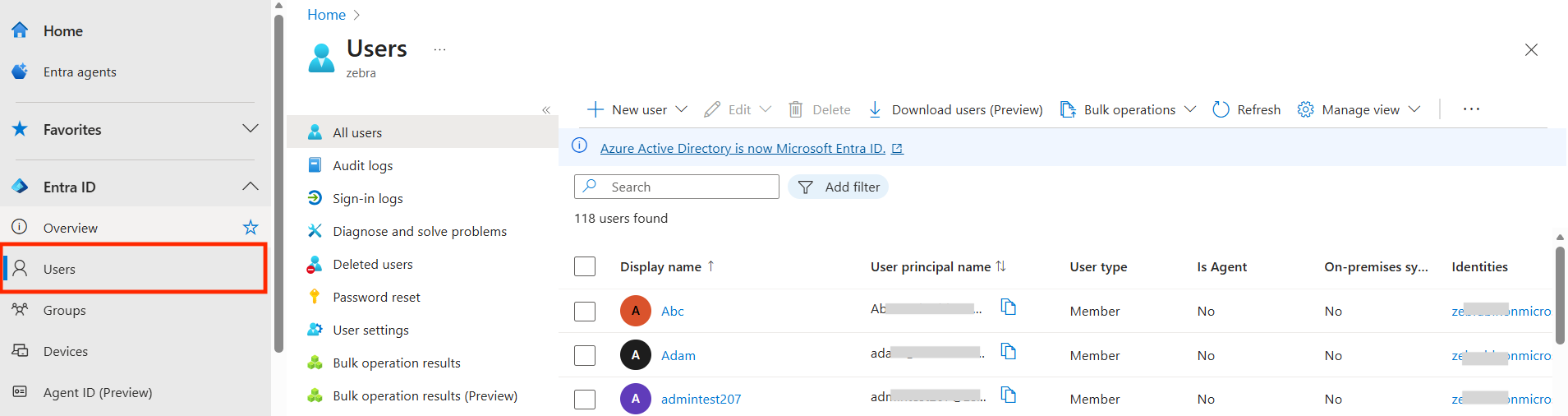Click into the user Search field
This screenshot has height=416, width=1568.
point(690,187)
